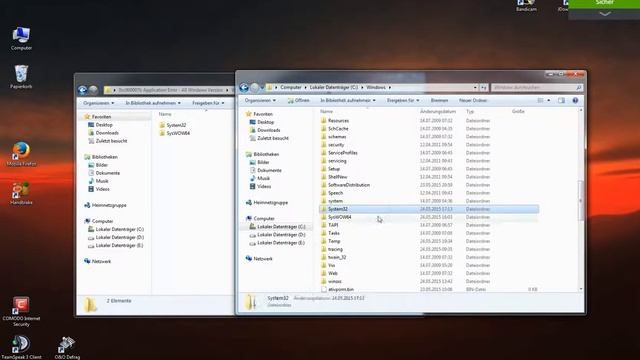This screenshot has height=360, width=640.
Task: Go back in the Windows folder window
Action: [x=244, y=87]
